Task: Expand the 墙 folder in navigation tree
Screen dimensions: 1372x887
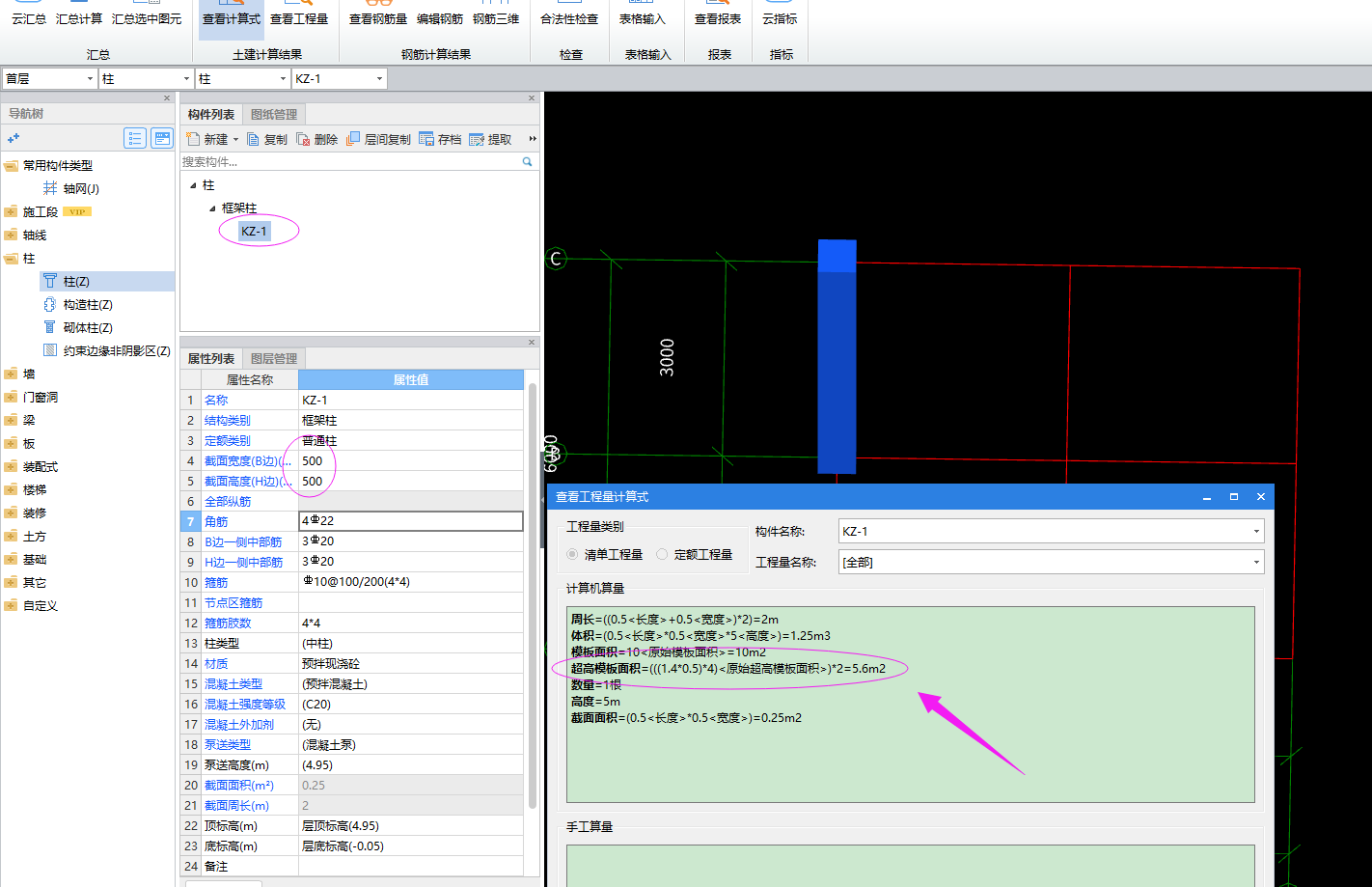Action: pyautogui.click(x=11, y=374)
